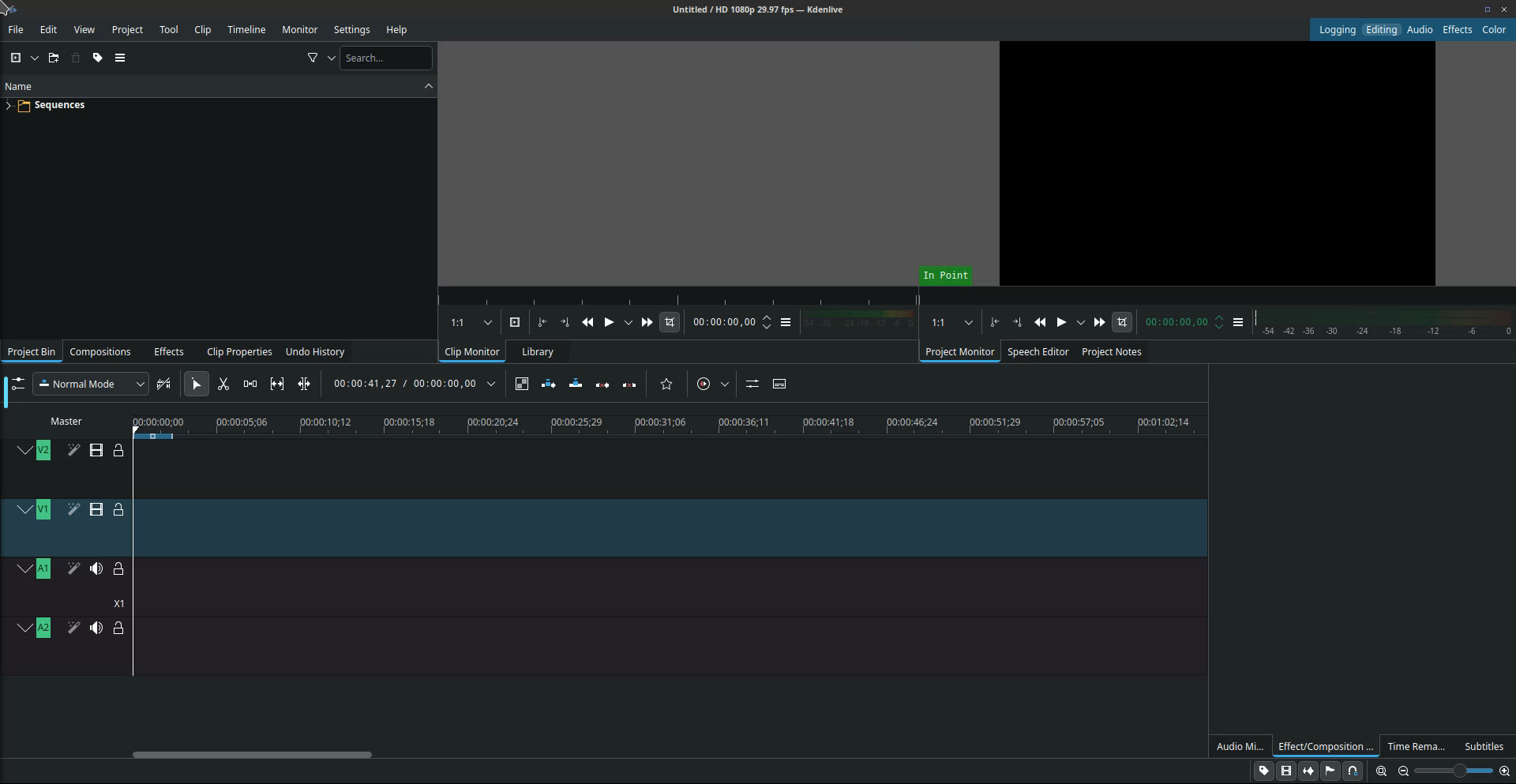Open the Normal Mode dropdown
The image size is (1516, 784).
pyautogui.click(x=90, y=384)
